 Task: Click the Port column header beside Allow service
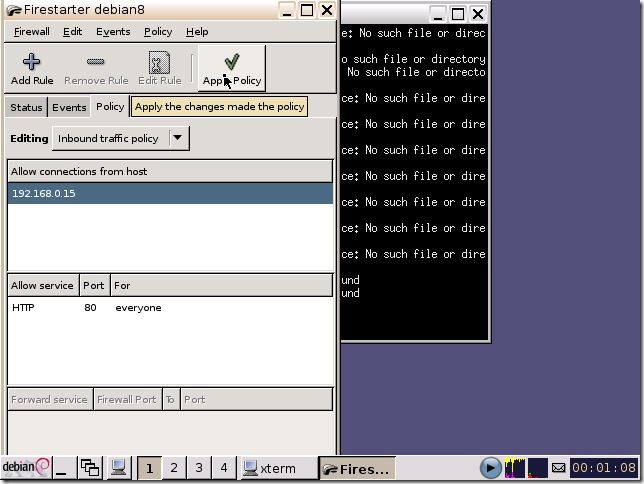(94, 286)
